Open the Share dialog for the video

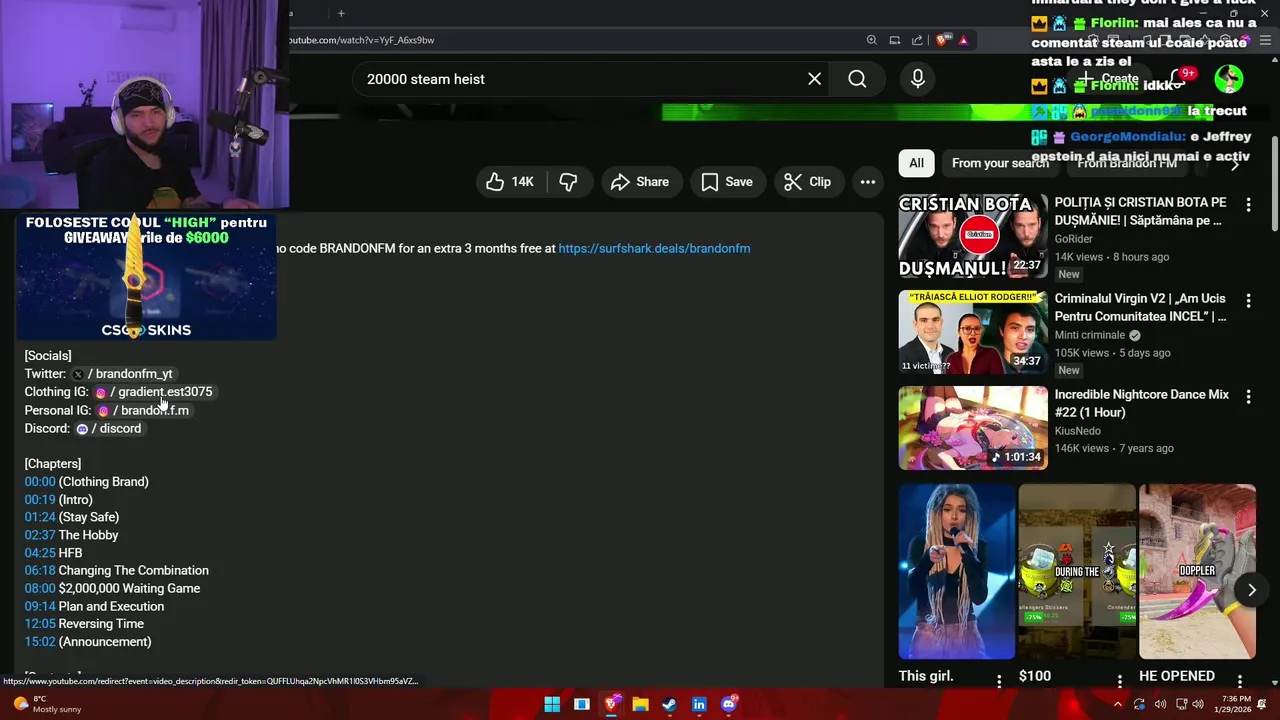[641, 182]
